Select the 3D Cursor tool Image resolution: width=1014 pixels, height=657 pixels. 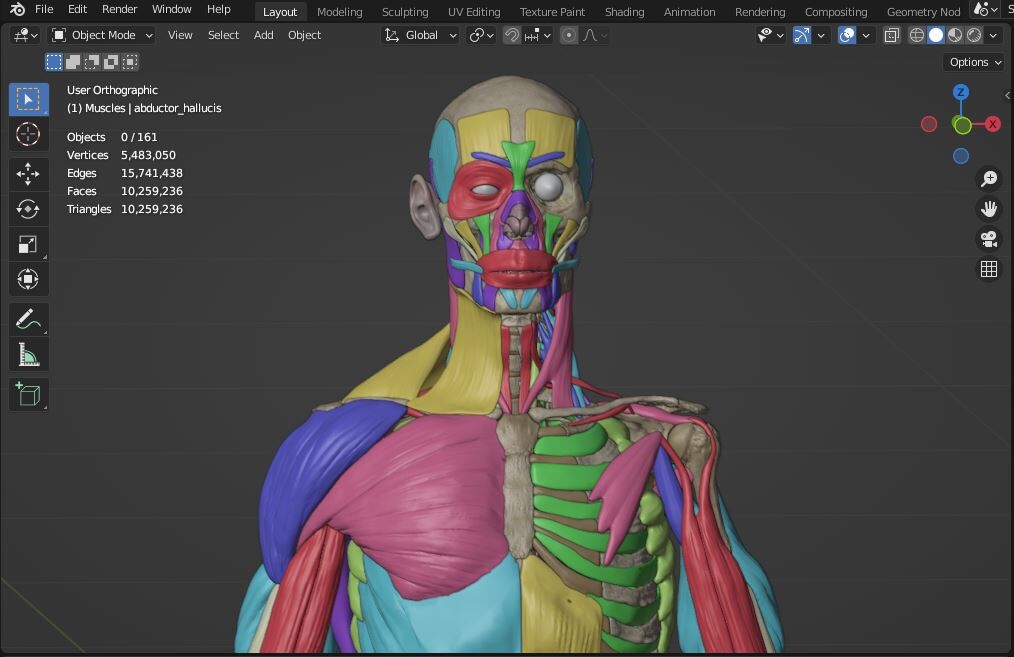pos(28,133)
